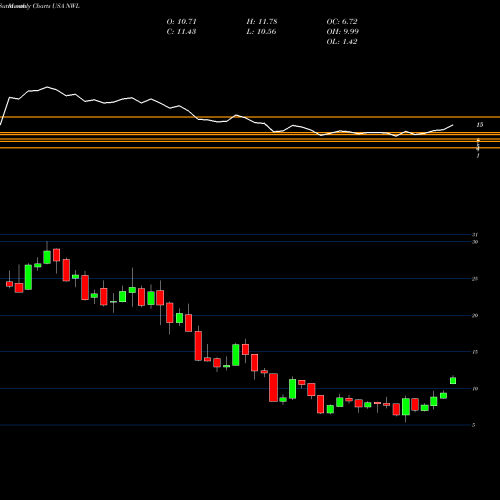
Task: Select the H: 11.78 high value
Action: [262, 21]
